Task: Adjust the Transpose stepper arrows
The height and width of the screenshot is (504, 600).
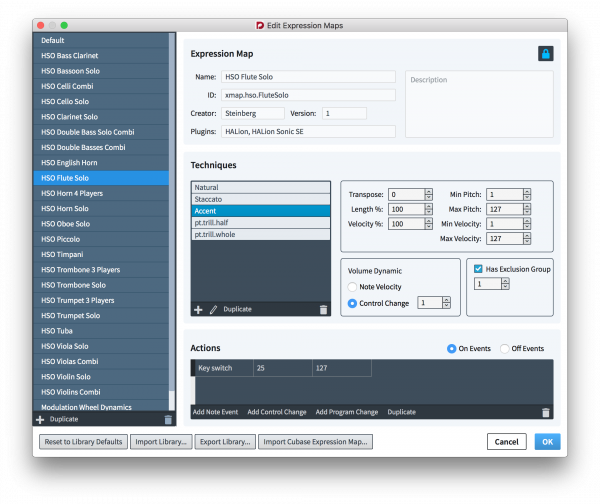Action: point(429,194)
